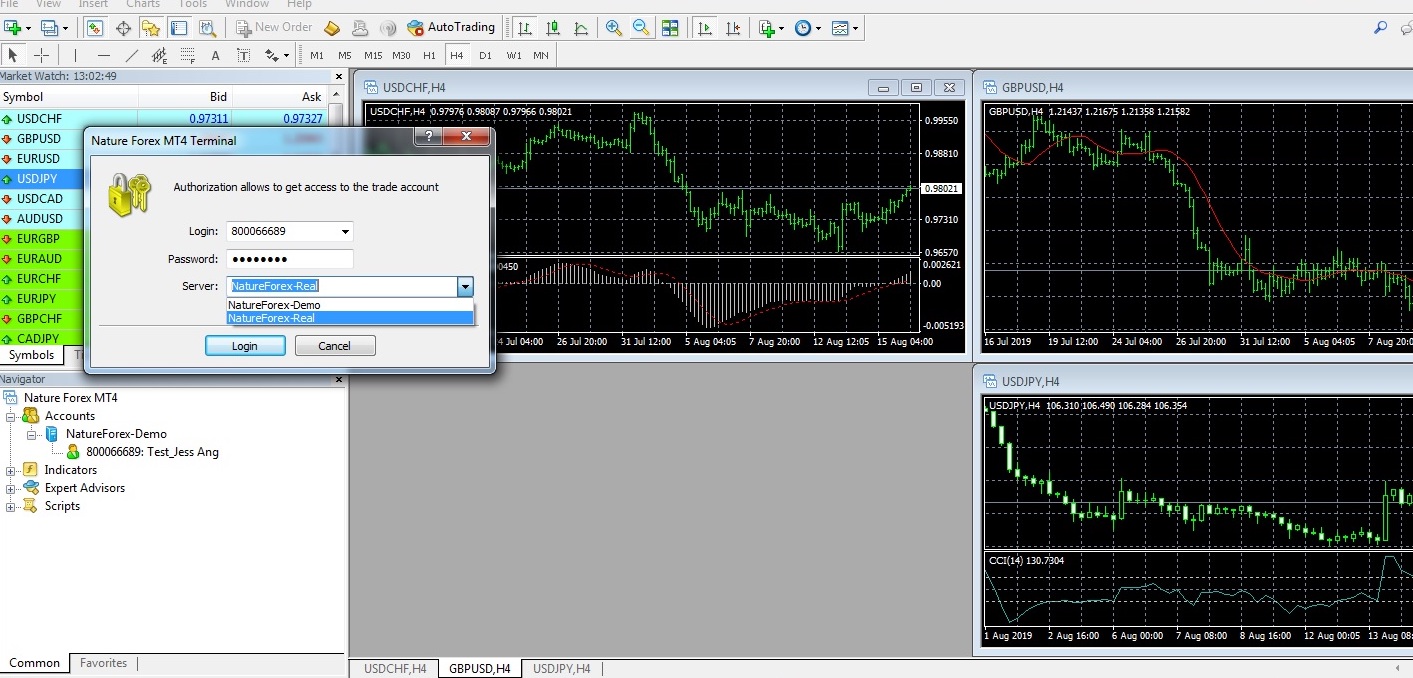The image size is (1413, 678).
Task: Select the Vertical Line drawing tool
Action: point(75,55)
